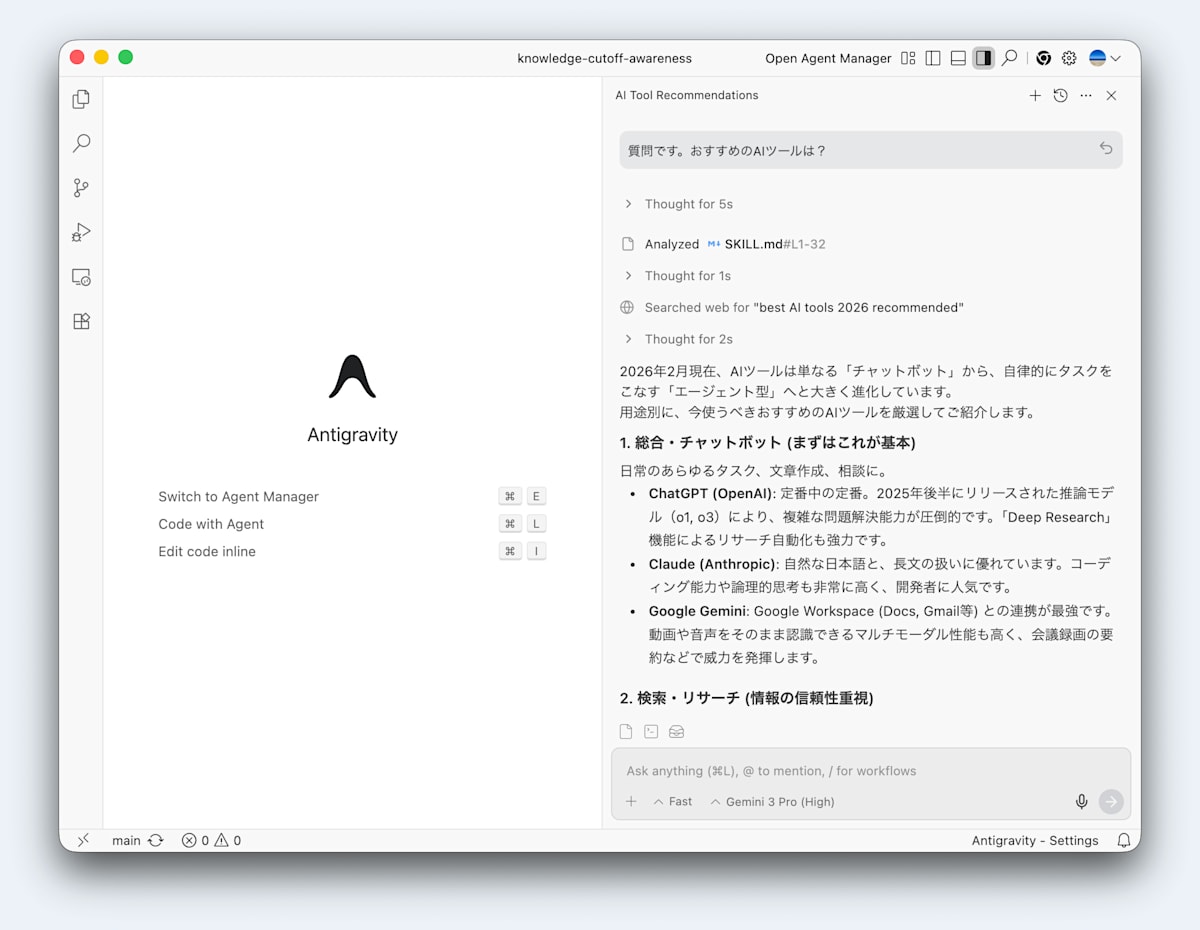Open the account avatar dropdown
The height and width of the screenshot is (930, 1200).
[x=1104, y=58]
